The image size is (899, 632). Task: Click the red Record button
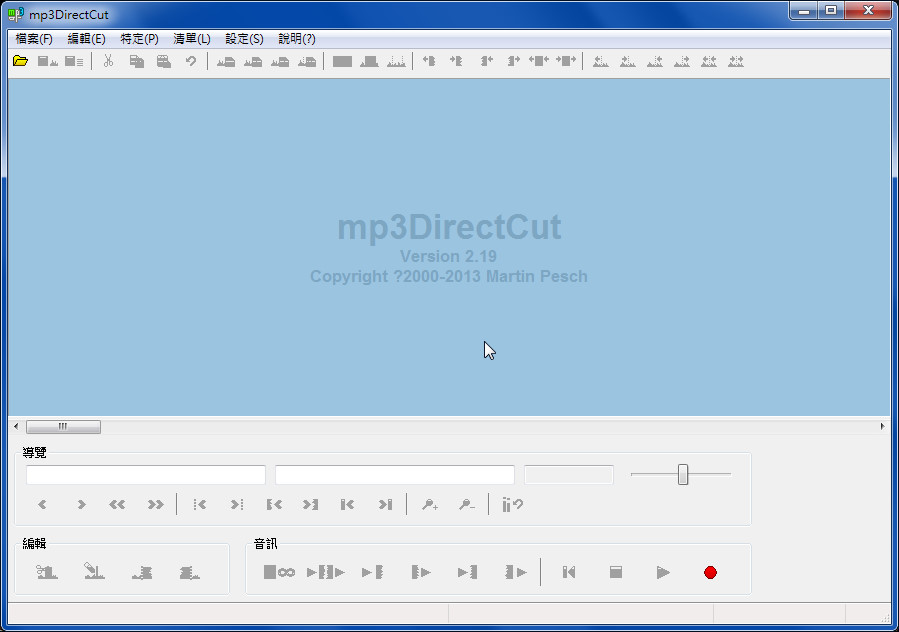coord(710,572)
